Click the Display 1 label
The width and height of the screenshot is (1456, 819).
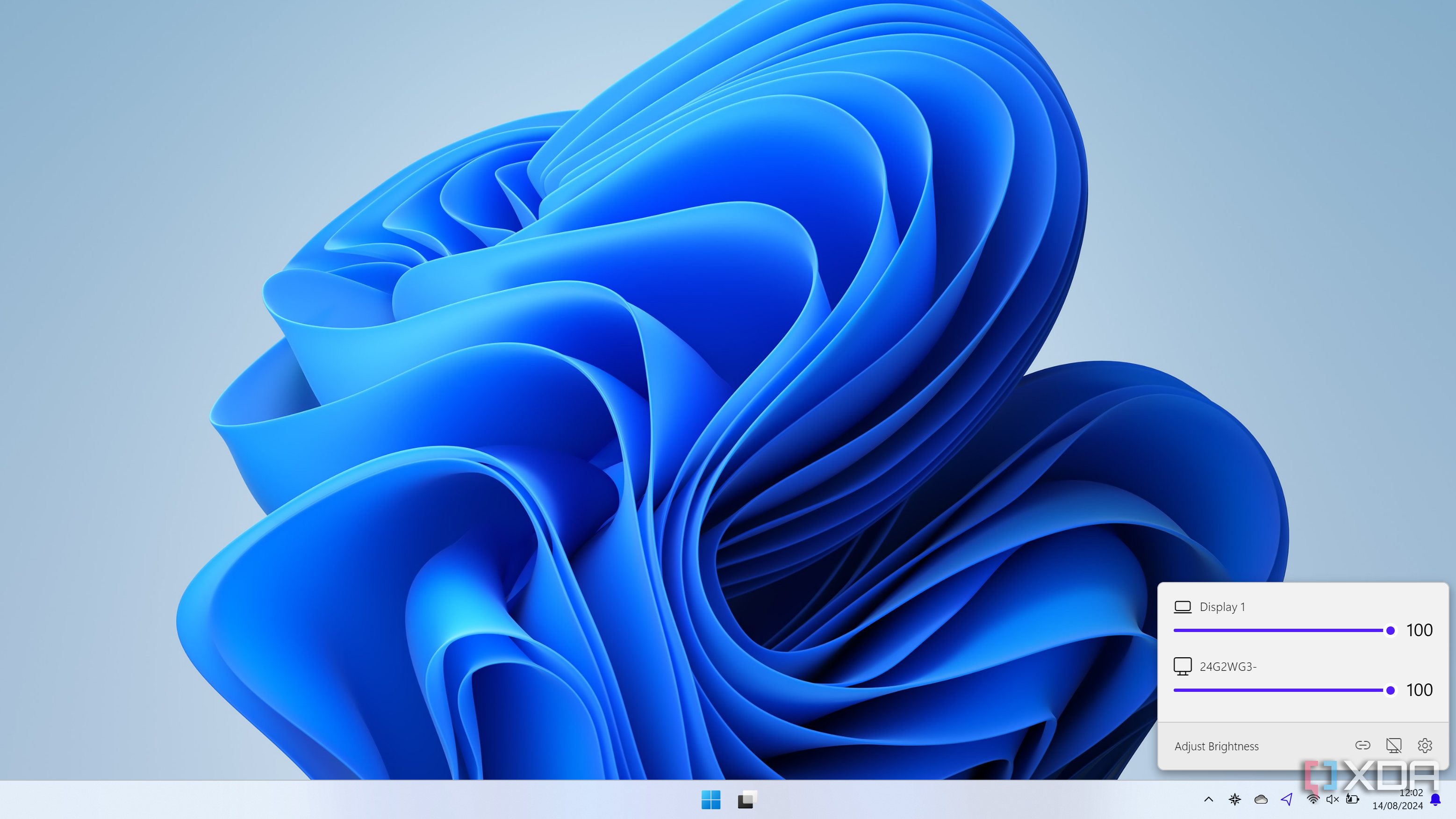tap(1222, 606)
